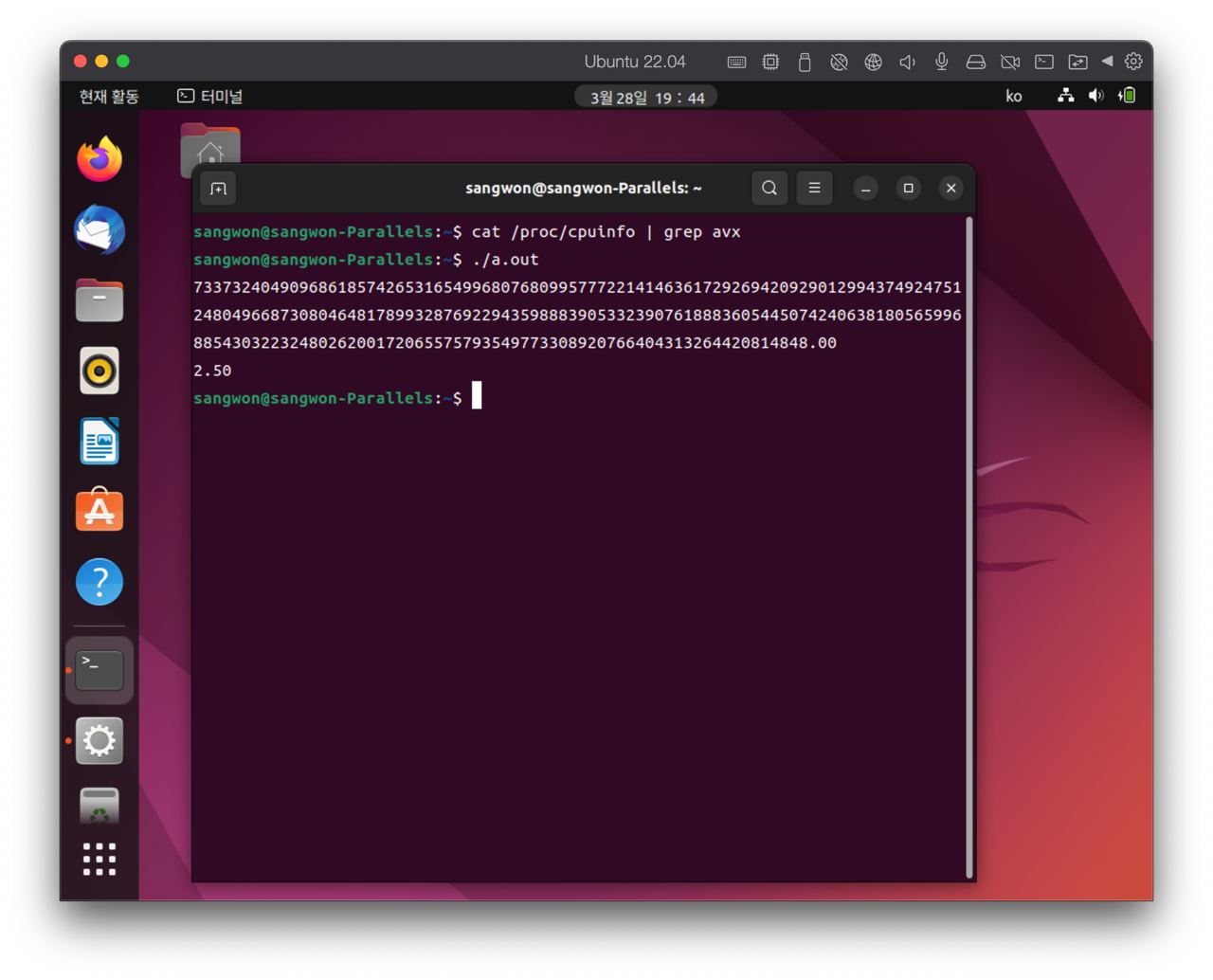Open the ko input source menu

coord(1014,96)
